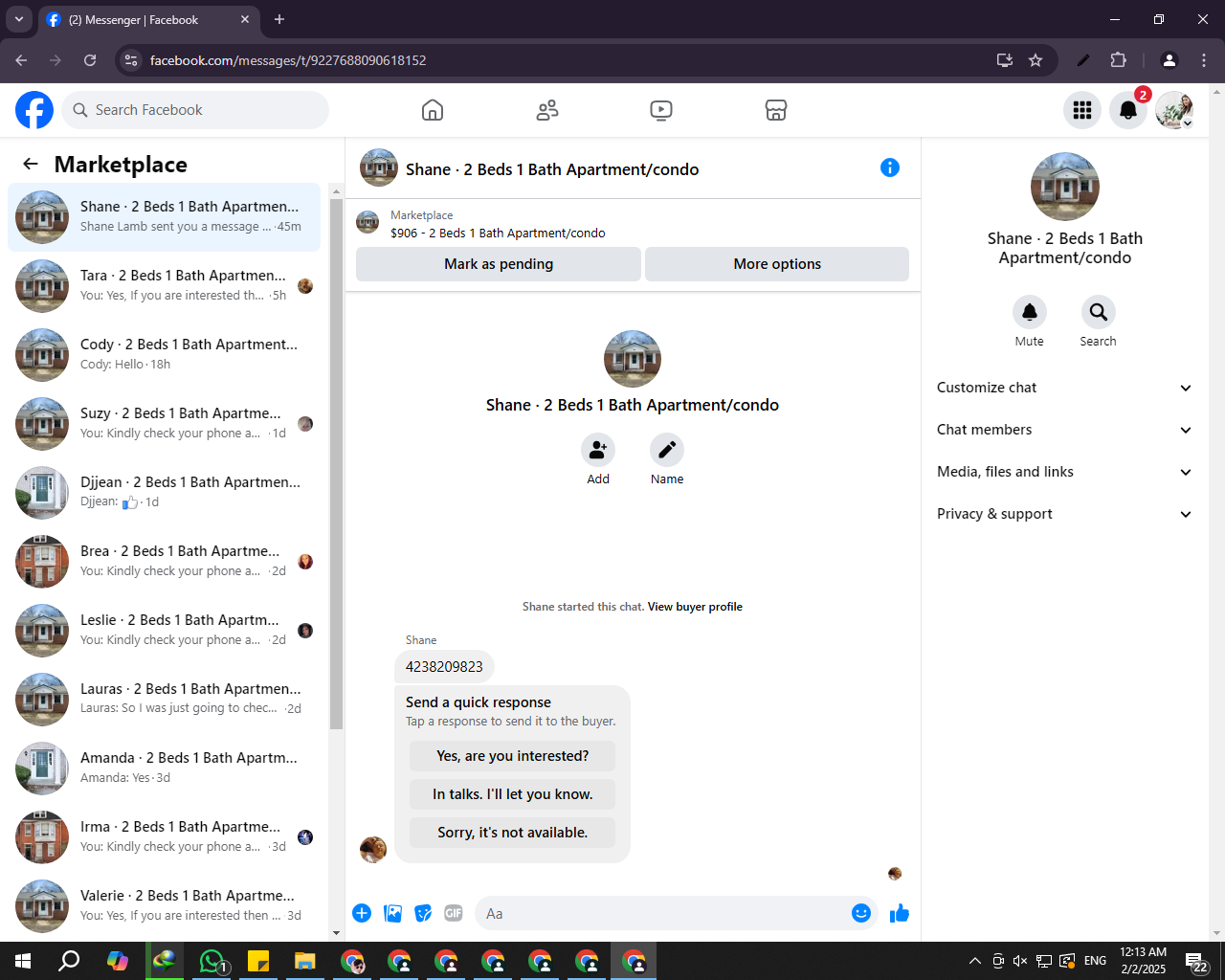The height and width of the screenshot is (980, 1225).
Task: Send quick reply "In talks. I'll let you know."
Action: 513,794
